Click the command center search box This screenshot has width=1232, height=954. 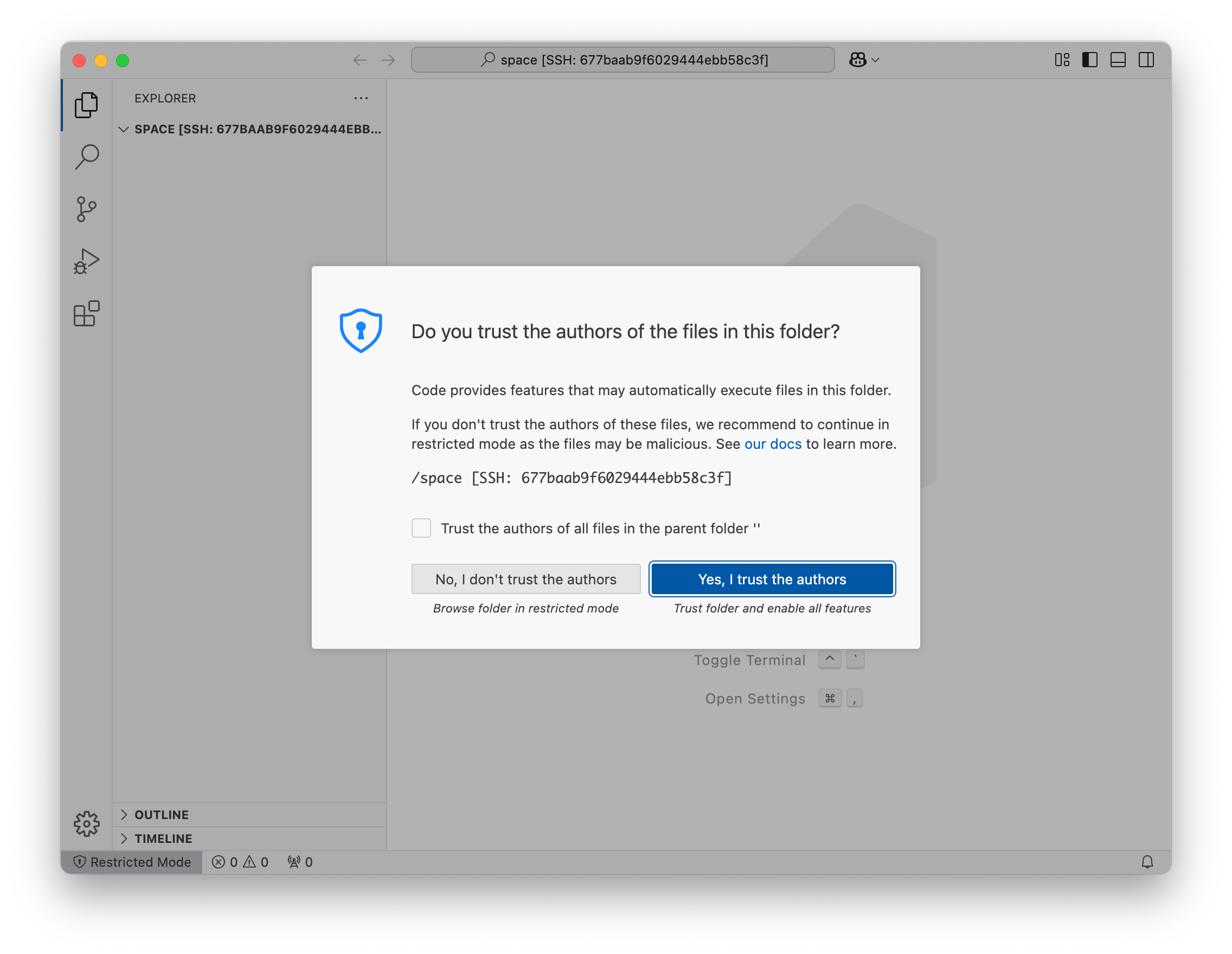tap(623, 60)
